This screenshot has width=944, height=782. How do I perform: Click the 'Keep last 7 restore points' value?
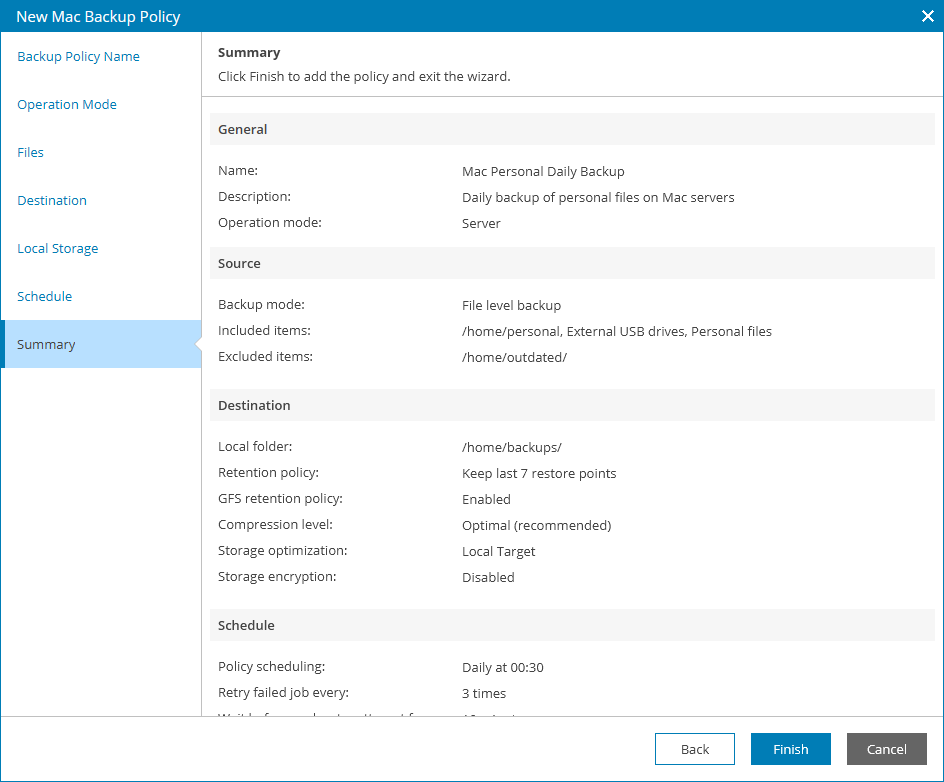click(x=539, y=473)
